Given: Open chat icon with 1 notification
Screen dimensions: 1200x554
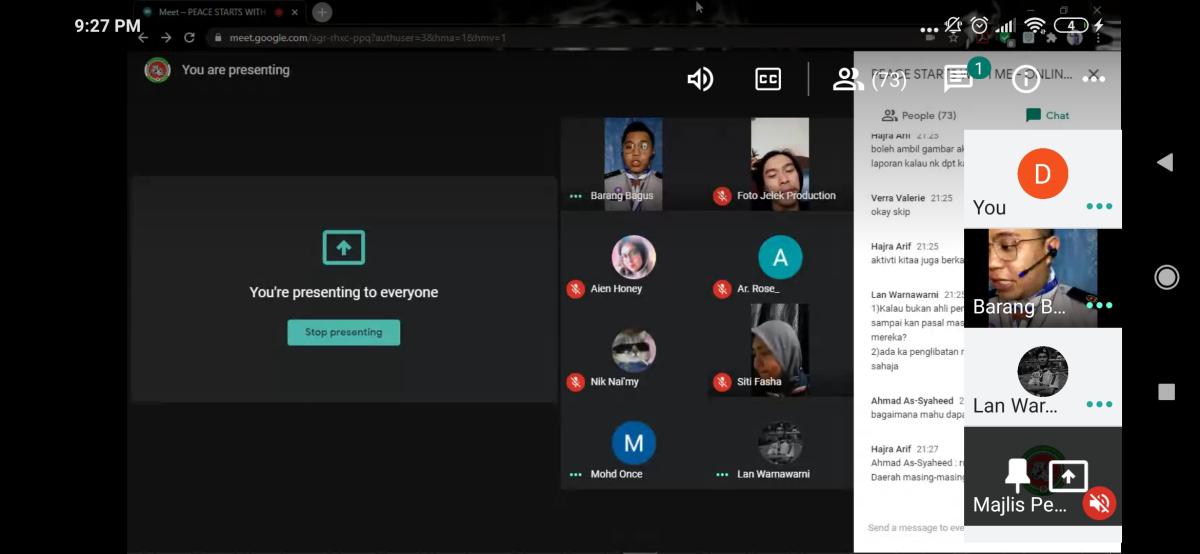Looking at the screenshot, I should click(958, 77).
